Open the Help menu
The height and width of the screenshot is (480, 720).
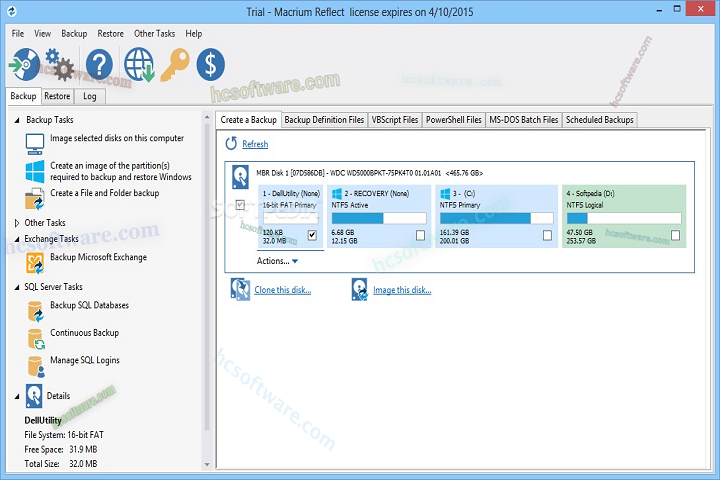coord(194,34)
